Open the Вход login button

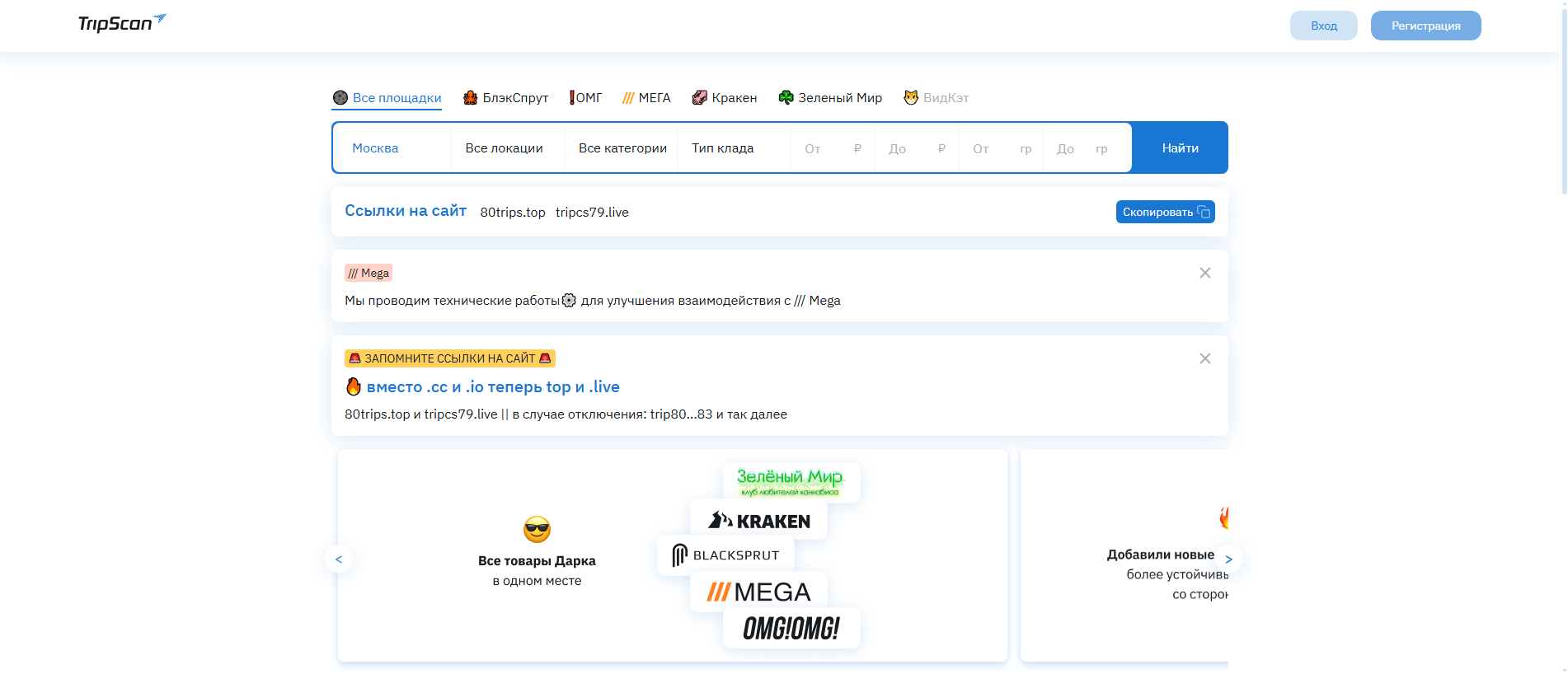click(1324, 26)
